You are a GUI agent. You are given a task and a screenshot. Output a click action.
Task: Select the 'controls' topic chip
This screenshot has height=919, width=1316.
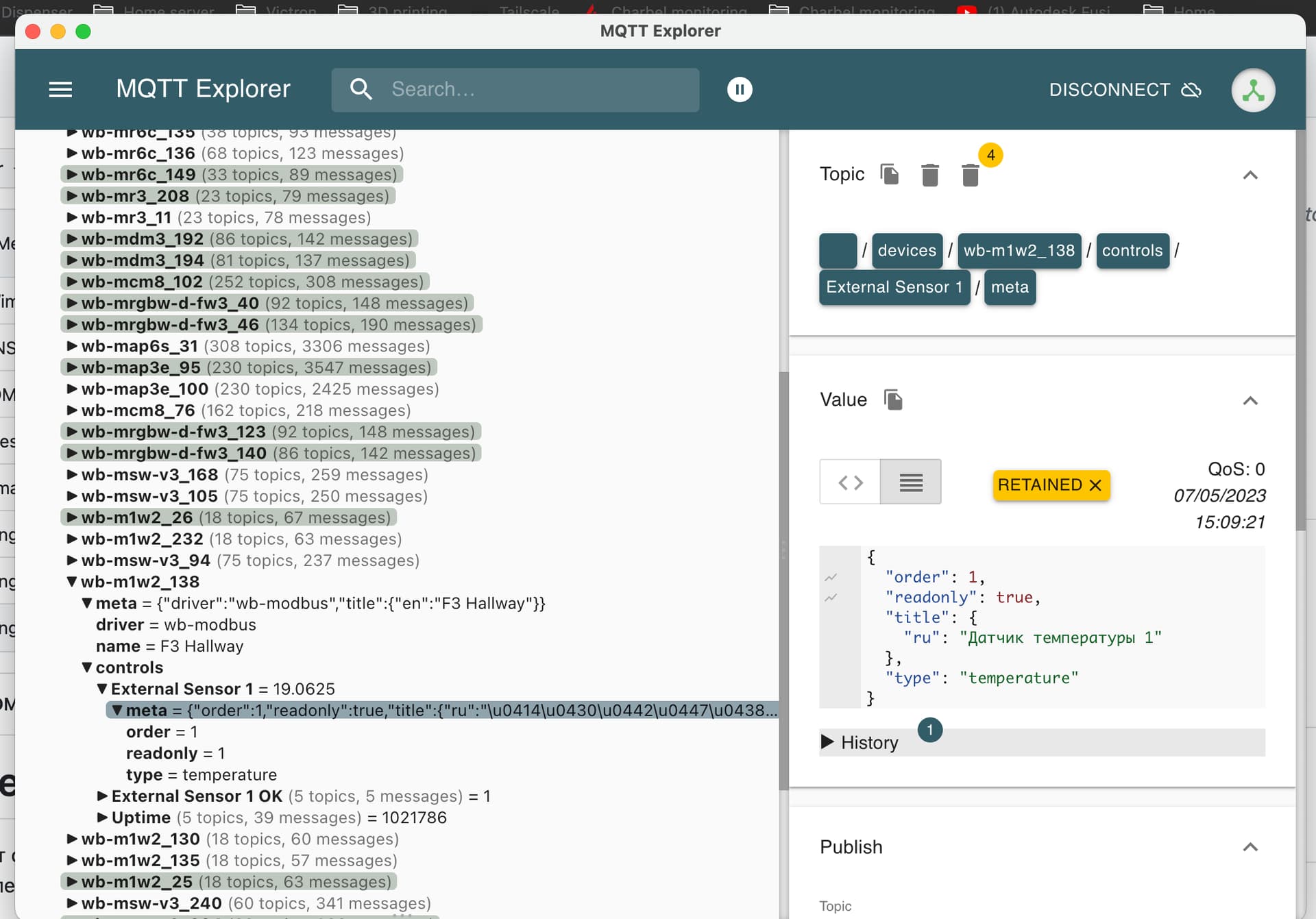pos(1132,250)
